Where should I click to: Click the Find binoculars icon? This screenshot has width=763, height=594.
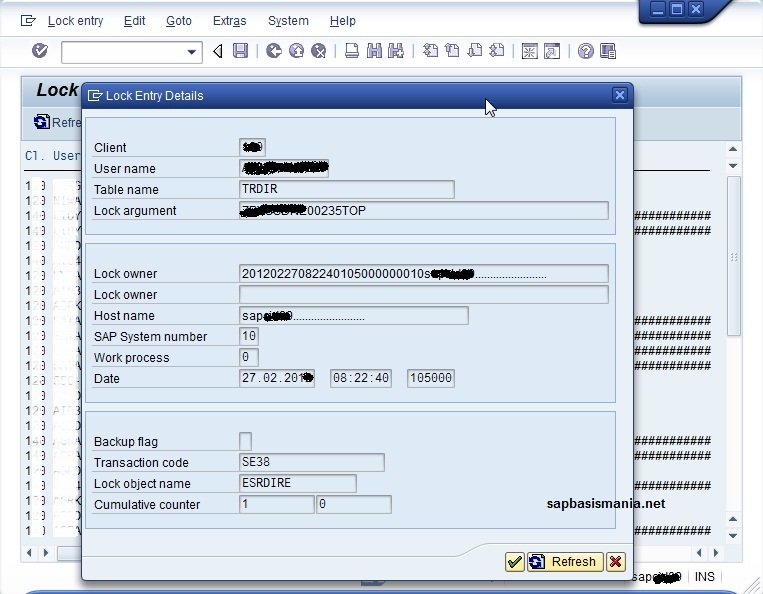374,51
